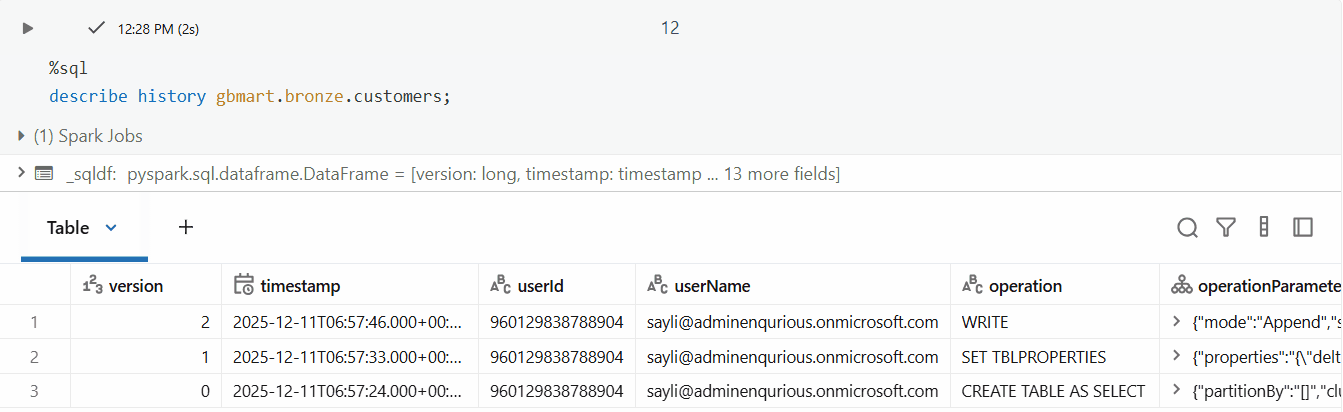Viewport: 1343px width, 412px height.
Task: Expand operationParameters in the SET TBLPROPERTIES row
Action: [1177, 357]
